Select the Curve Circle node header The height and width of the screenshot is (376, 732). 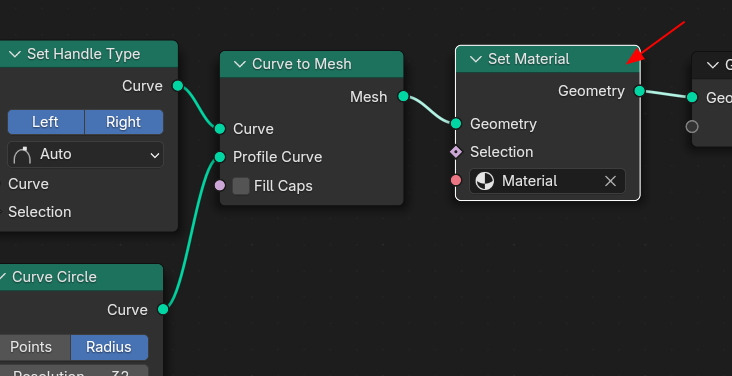click(x=81, y=277)
